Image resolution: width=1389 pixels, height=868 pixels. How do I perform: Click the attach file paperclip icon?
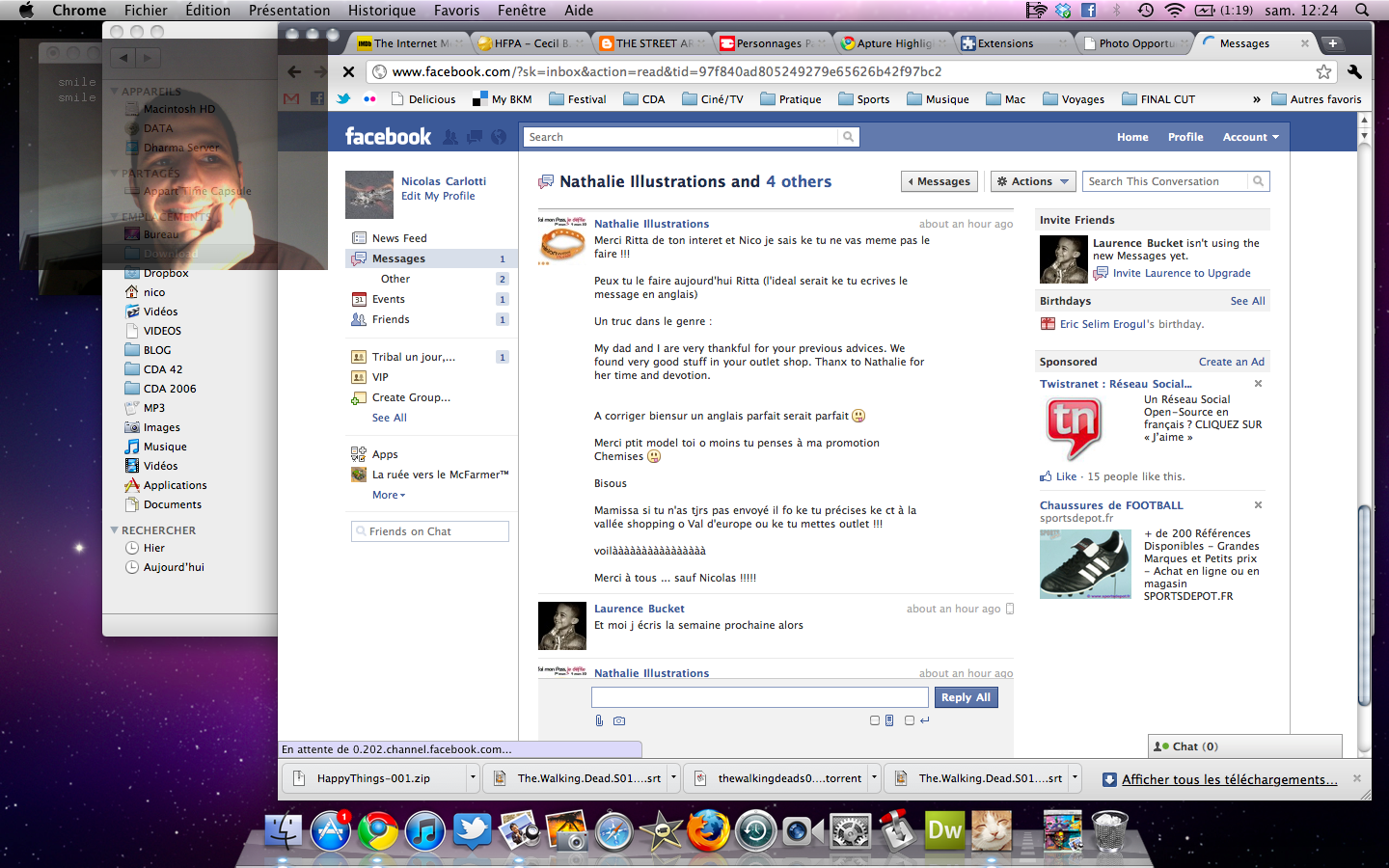(x=599, y=720)
